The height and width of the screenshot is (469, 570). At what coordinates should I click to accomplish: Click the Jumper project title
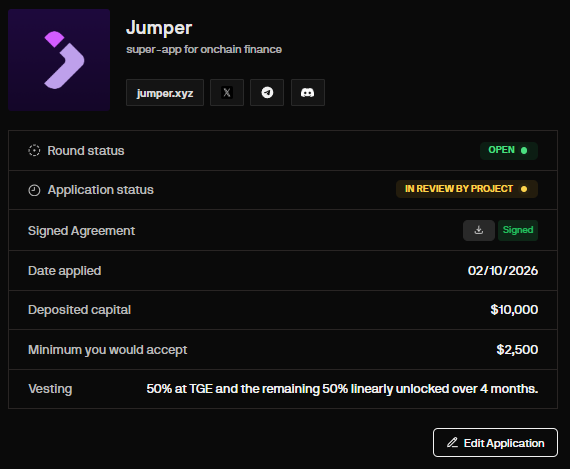[159, 28]
